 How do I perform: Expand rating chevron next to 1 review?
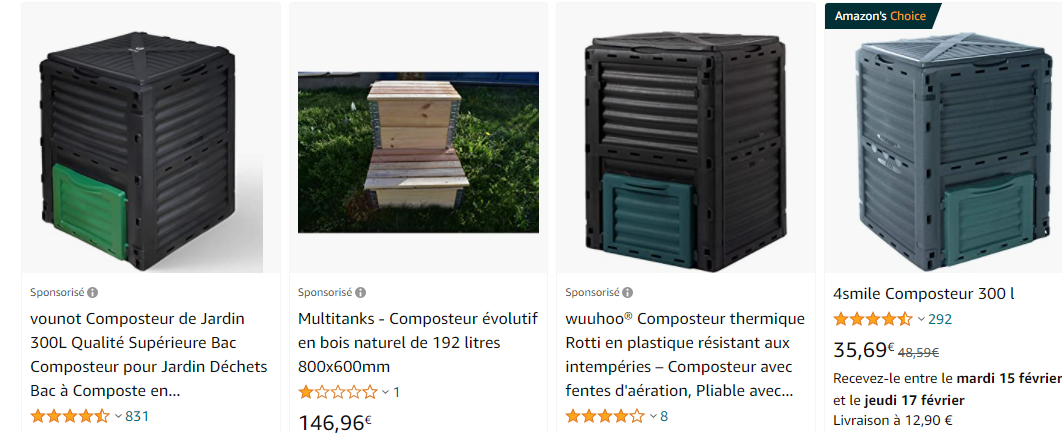point(385,392)
